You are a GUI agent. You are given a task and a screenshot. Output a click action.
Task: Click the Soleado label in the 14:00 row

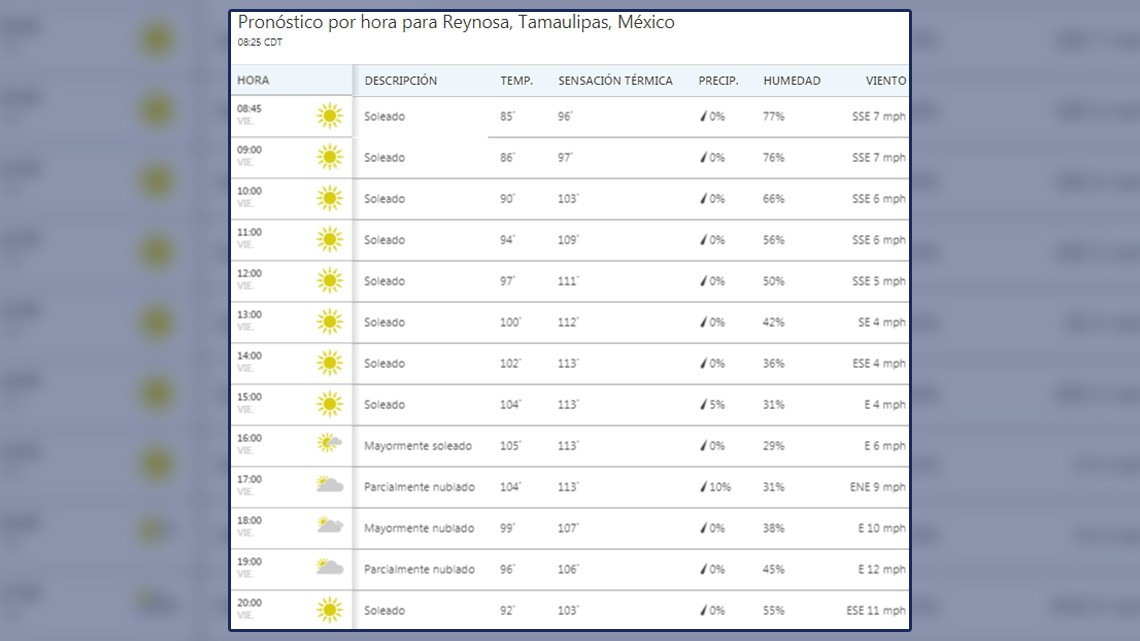coord(385,363)
